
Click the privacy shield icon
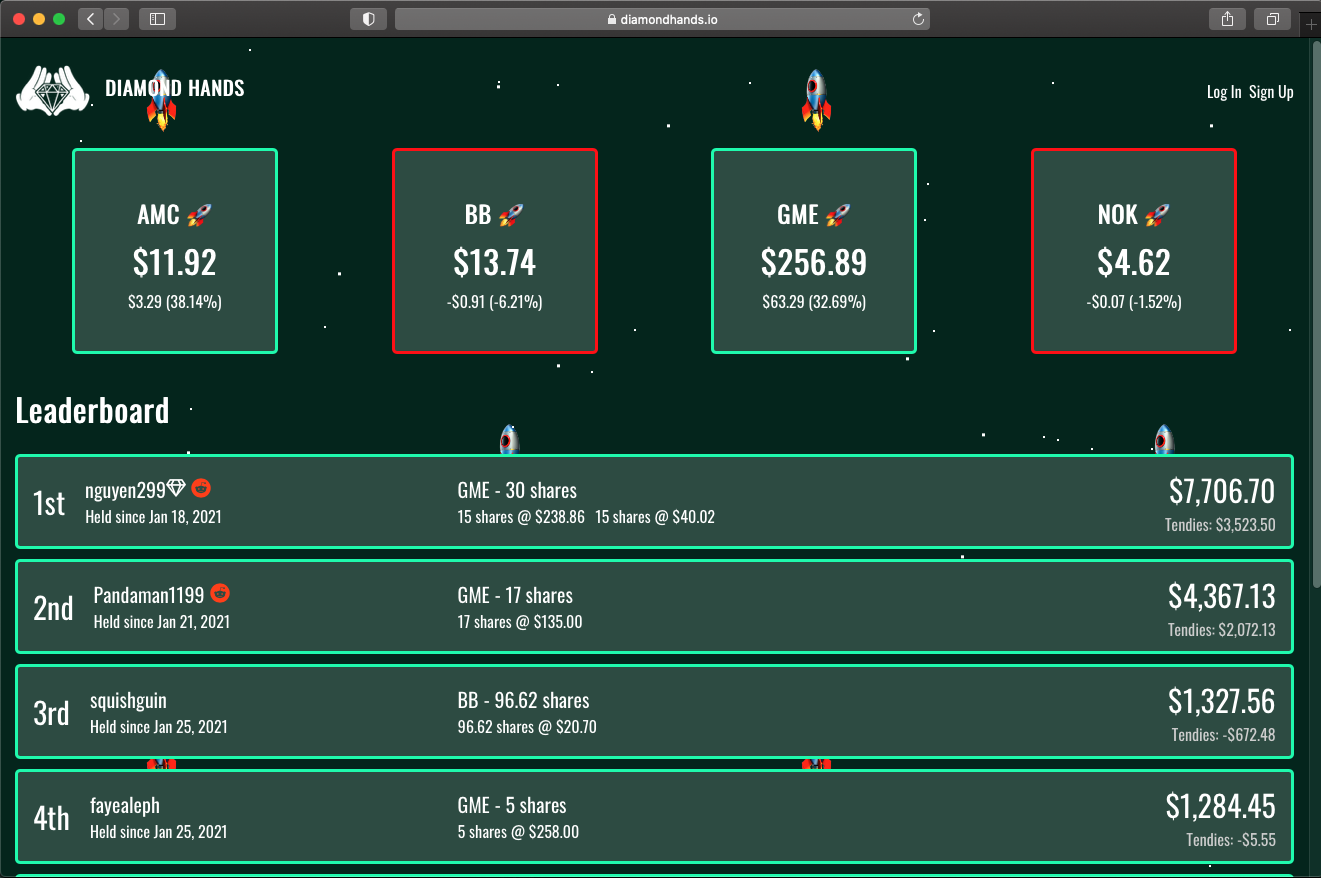click(368, 18)
